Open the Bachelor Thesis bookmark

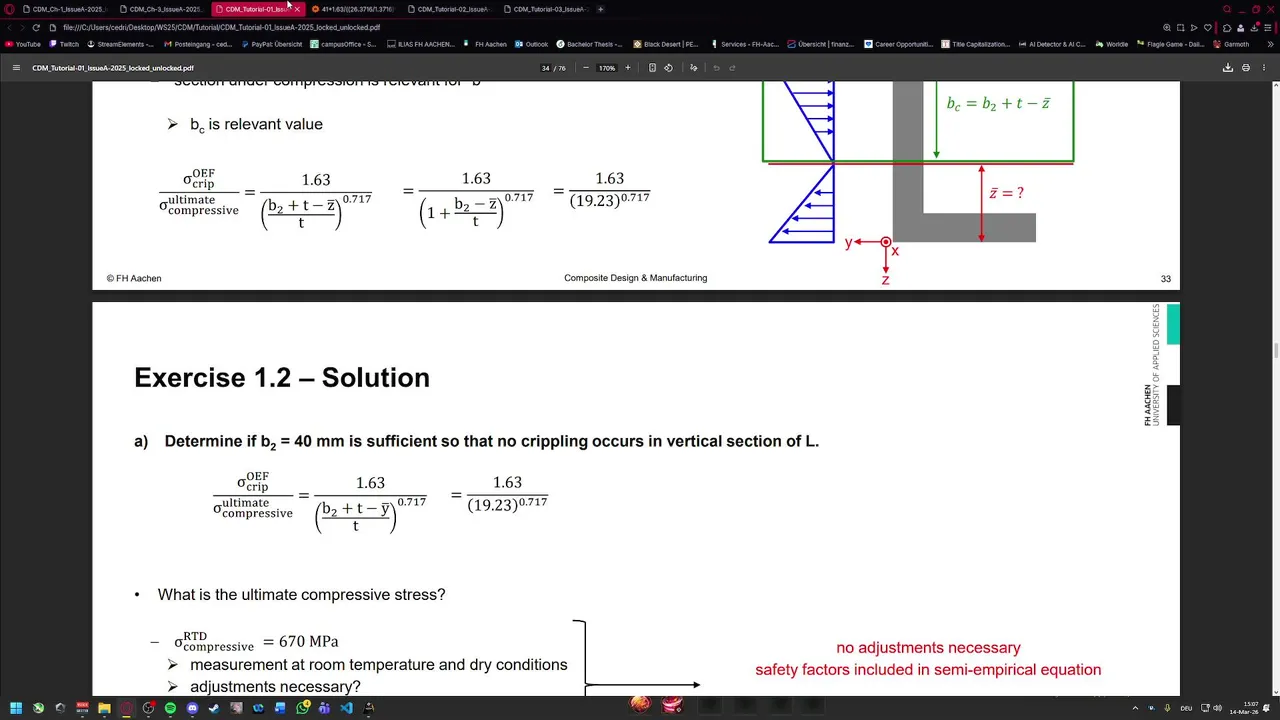coord(589,44)
